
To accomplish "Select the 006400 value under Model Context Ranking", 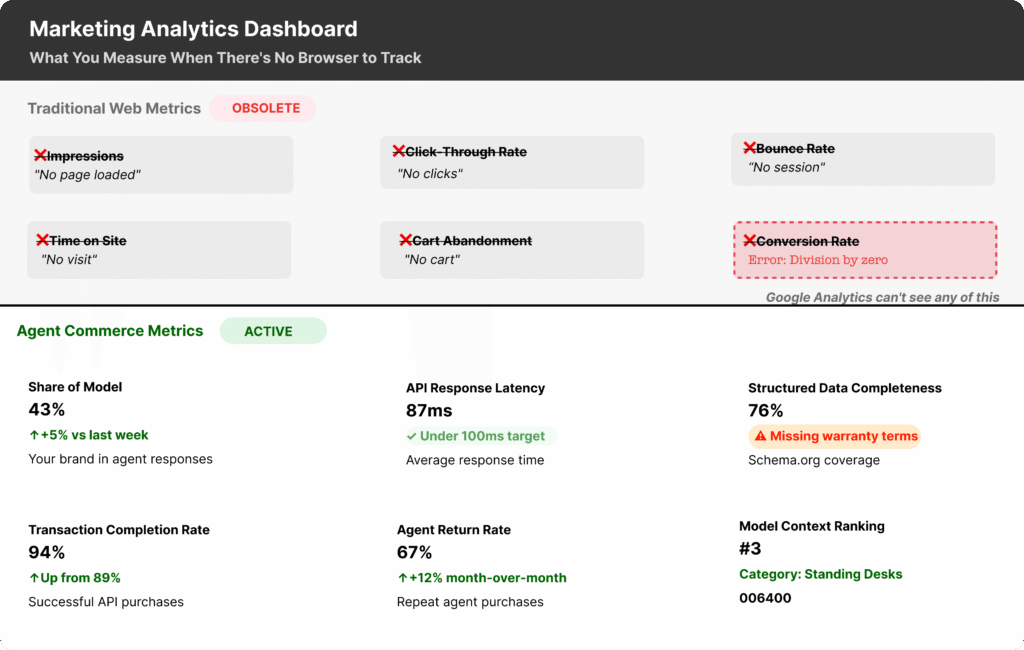I will click(765, 597).
